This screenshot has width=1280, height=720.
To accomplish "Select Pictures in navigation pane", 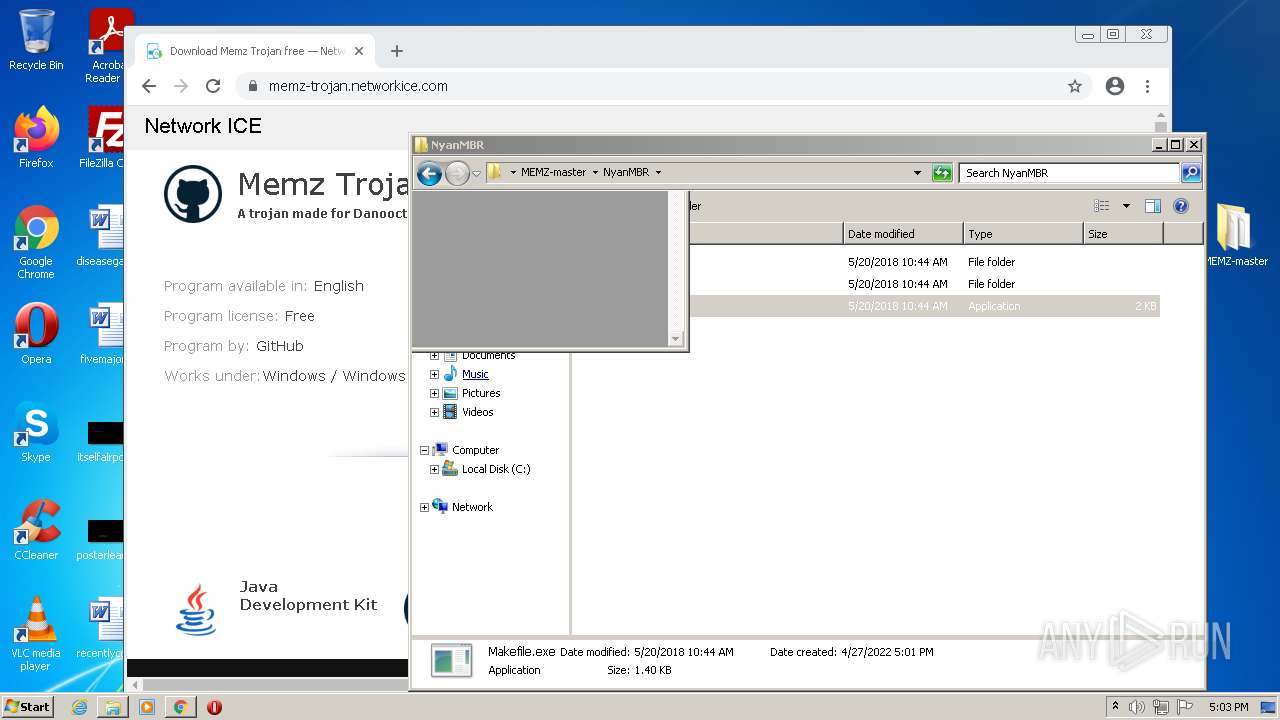I will pos(481,393).
